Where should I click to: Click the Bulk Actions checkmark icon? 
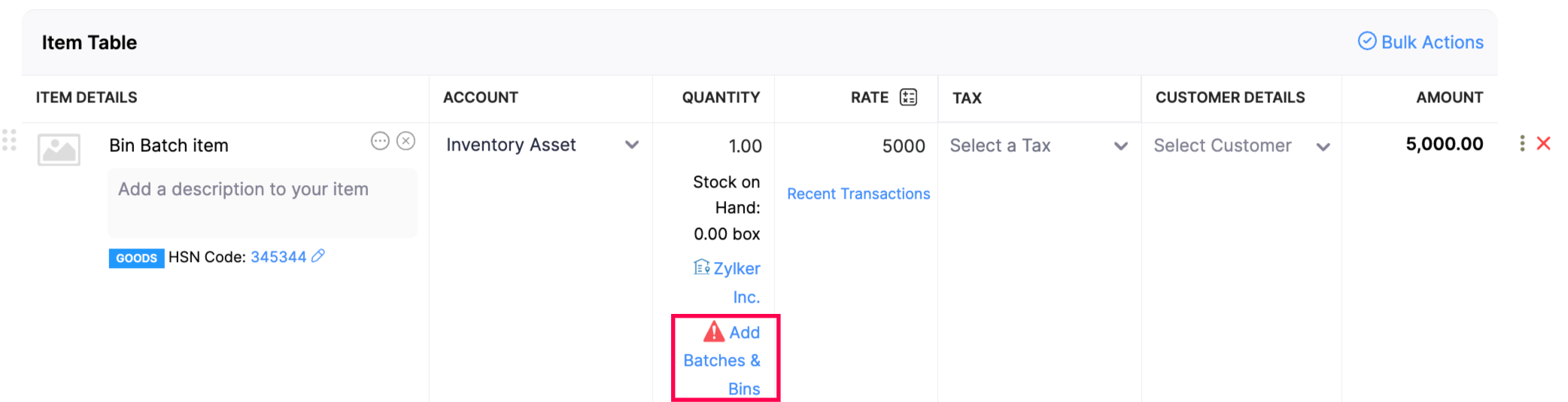click(1366, 41)
